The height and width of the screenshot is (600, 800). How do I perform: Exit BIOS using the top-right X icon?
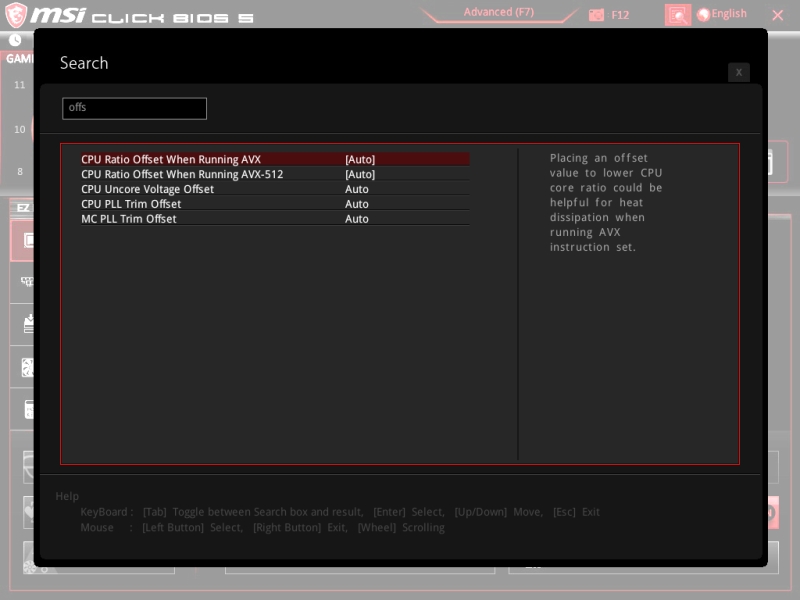point(778,15)
